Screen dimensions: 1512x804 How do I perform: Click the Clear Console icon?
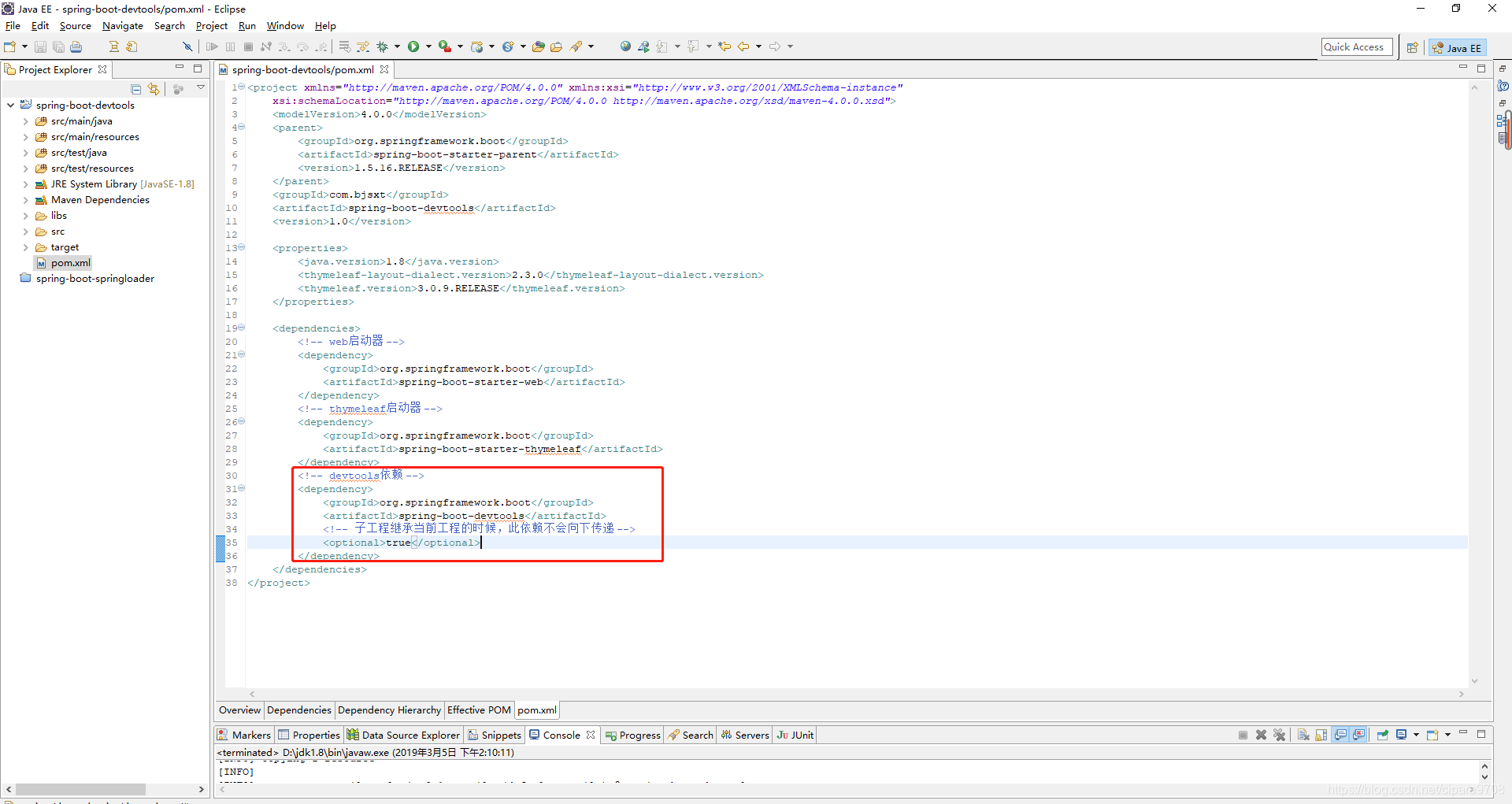[1303, 735]
